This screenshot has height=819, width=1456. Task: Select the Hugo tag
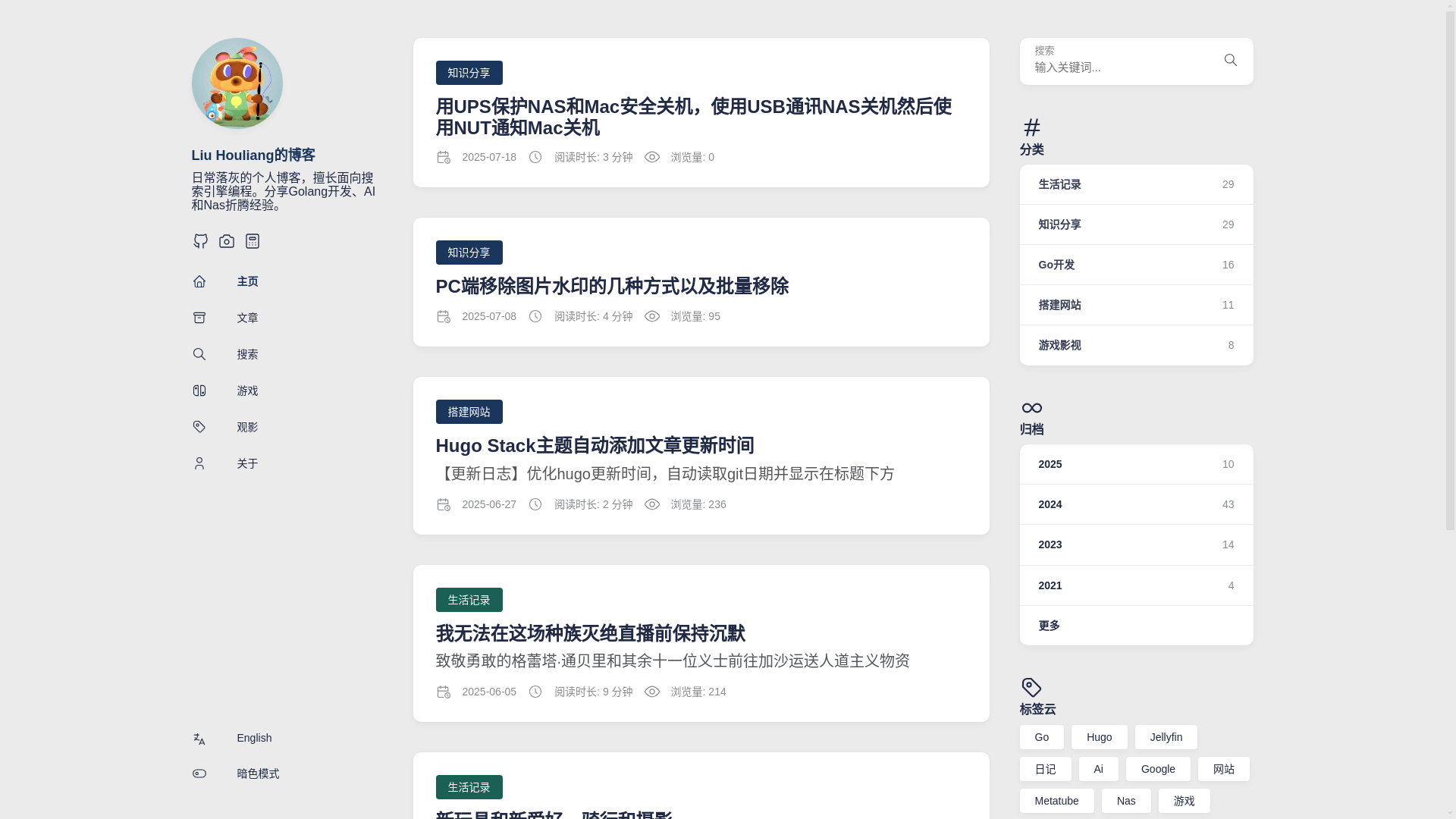(1099, 737)
